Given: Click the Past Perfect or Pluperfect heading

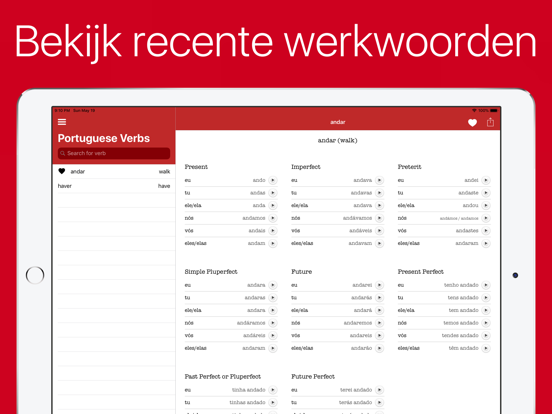Looking at the screenshot, I should [222, 377].
